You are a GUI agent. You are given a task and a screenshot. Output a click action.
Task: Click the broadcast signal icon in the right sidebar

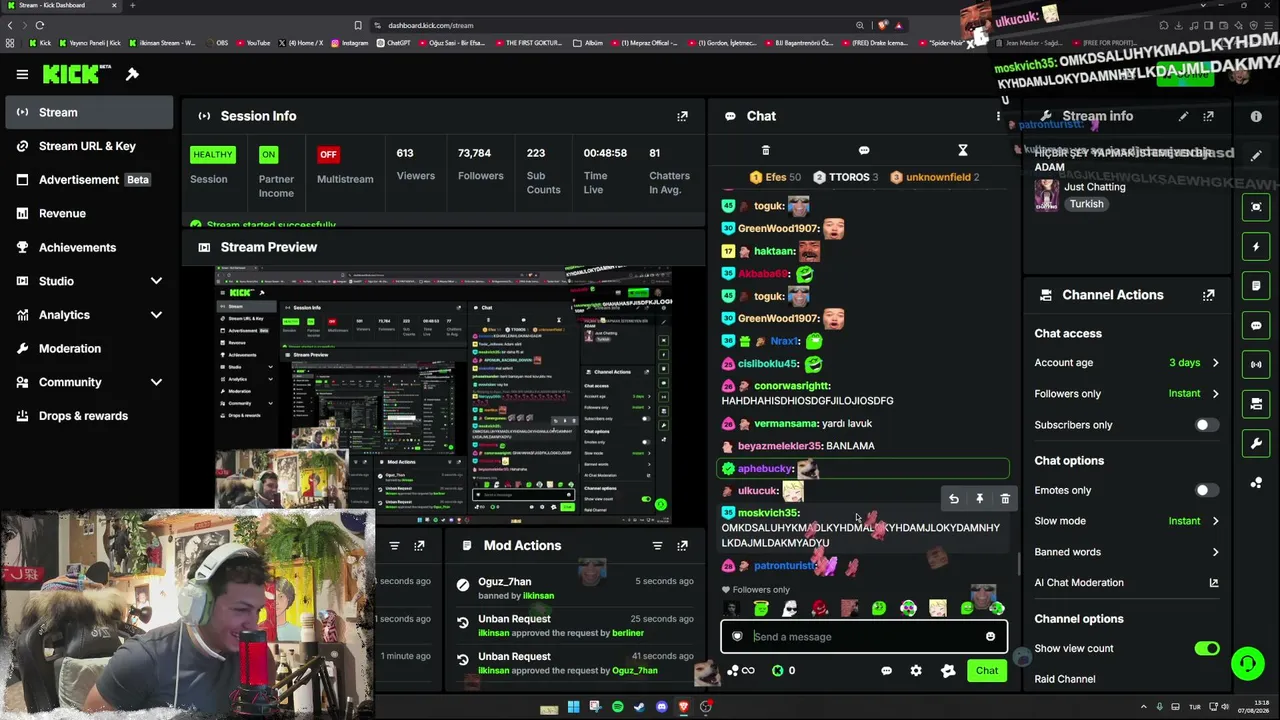[1256, 364]
